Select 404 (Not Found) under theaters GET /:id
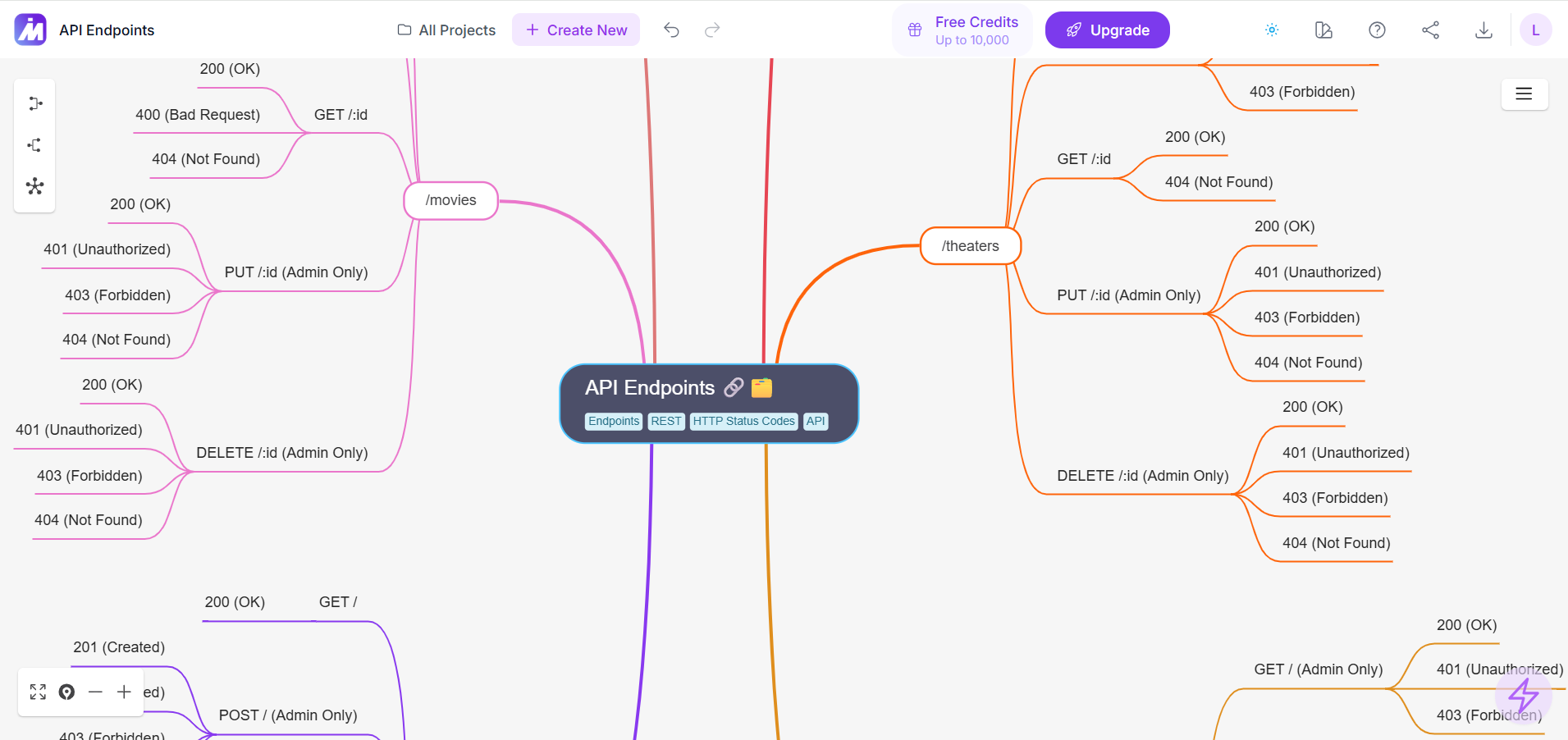The height and width of the screenshot is (740, 1568). 1219,182
